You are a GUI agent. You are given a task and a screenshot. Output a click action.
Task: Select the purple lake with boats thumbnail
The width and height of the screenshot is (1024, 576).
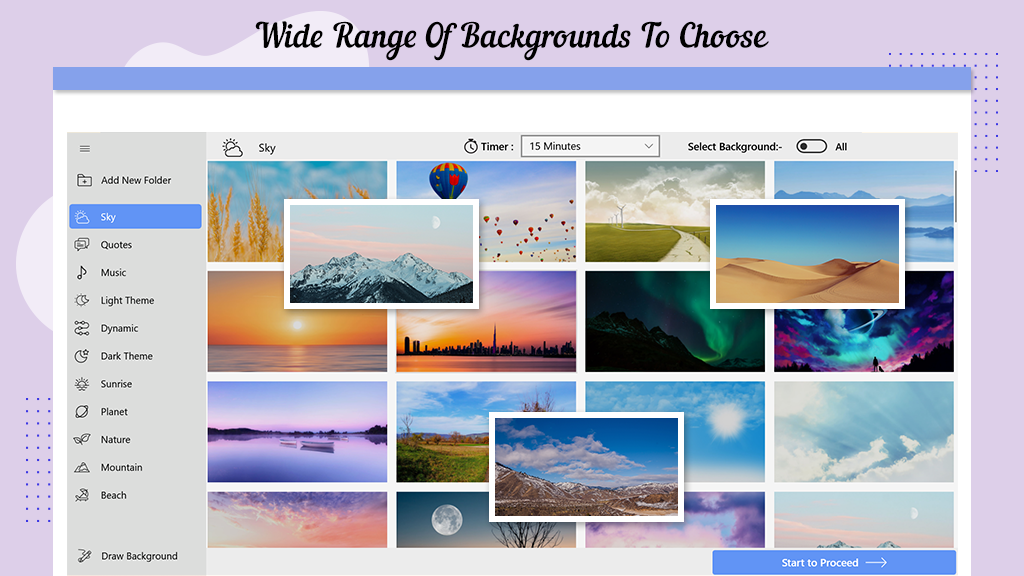click(x=297, y=432)
